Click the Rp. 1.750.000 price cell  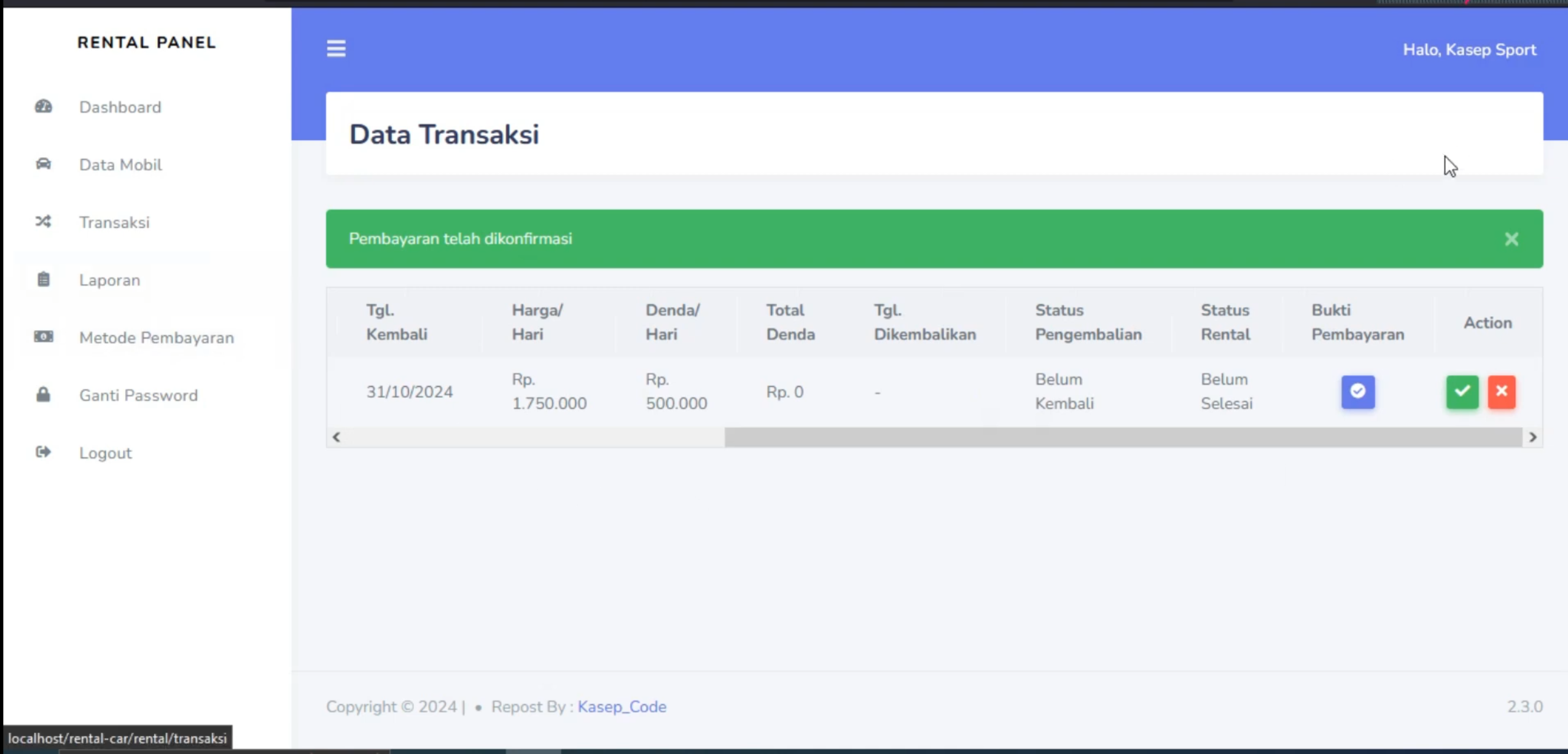tap(549, 391)
